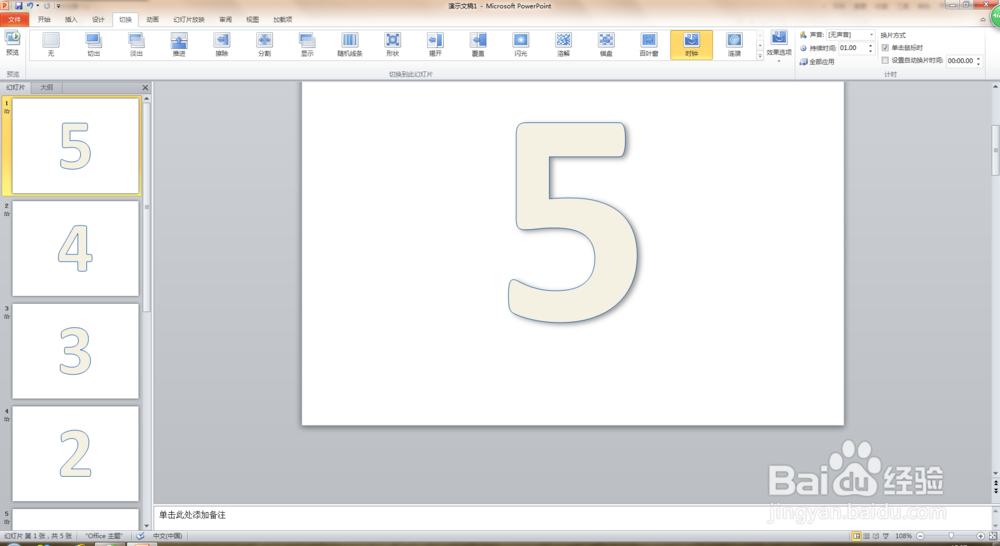
Task: Apply the Split (分割) transition
Action: coord(265,44)
